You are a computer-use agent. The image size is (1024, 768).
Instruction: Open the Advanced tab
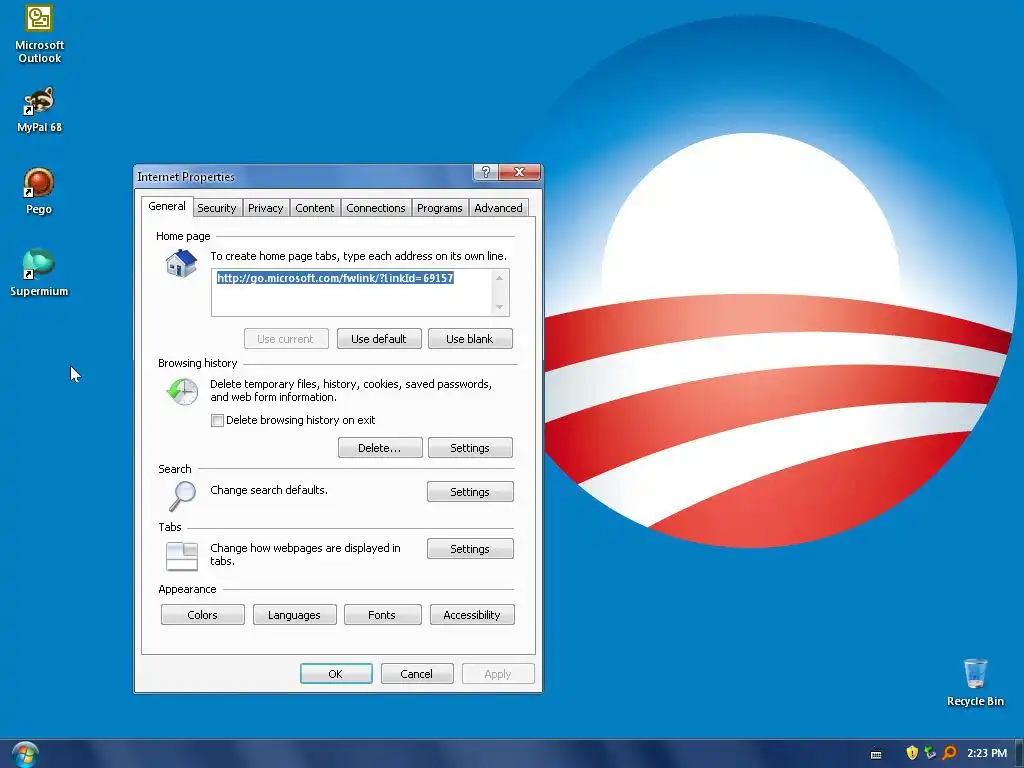[x=498, y=208]
